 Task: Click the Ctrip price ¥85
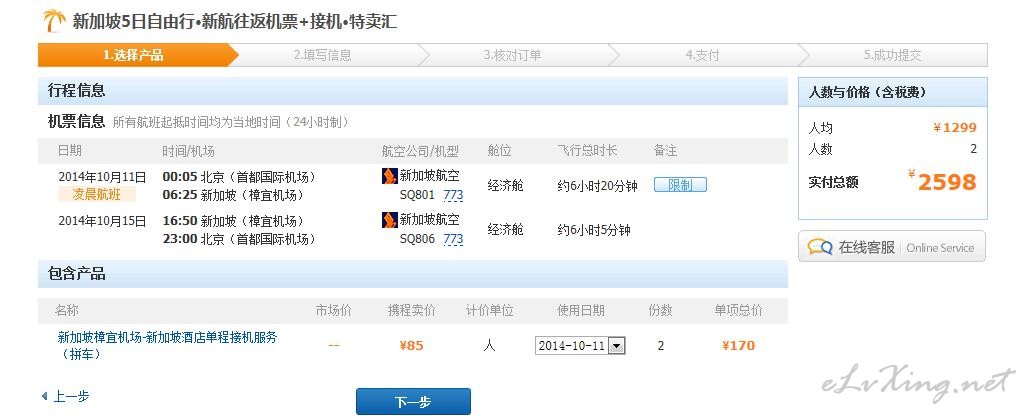click(412, 345)
